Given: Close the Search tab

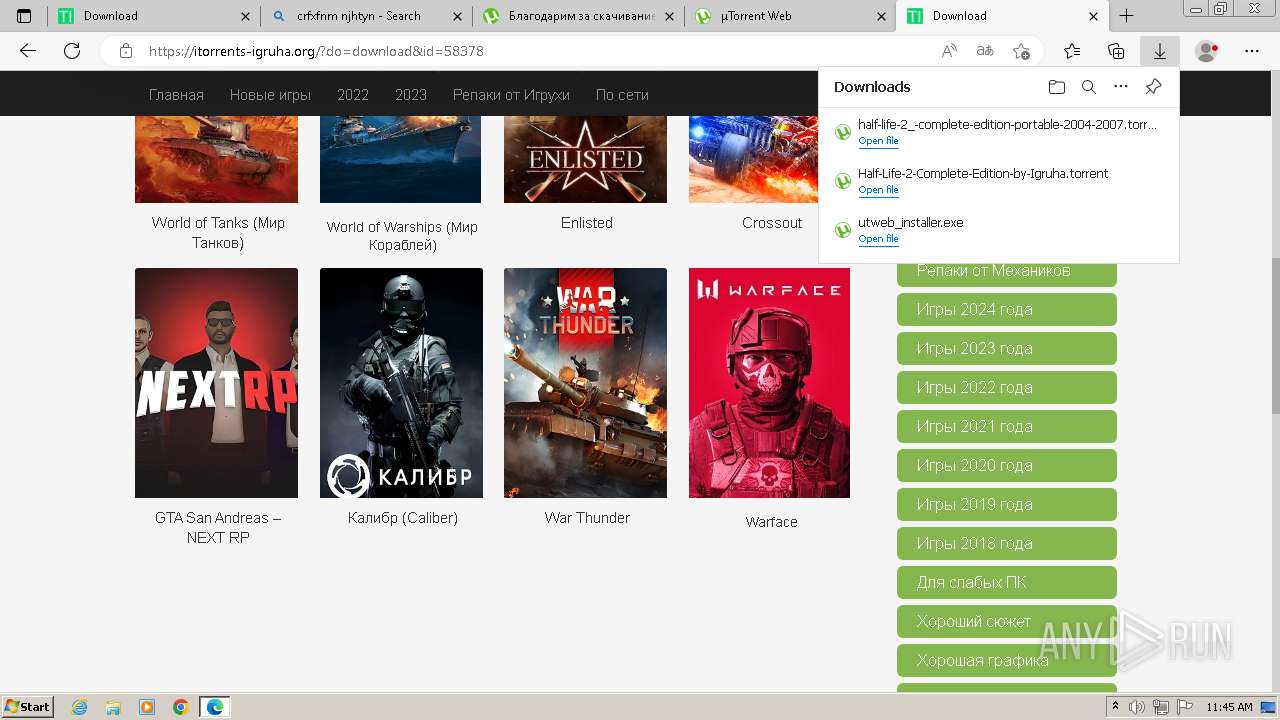Looking at the screenshot, I should point(457,16).
